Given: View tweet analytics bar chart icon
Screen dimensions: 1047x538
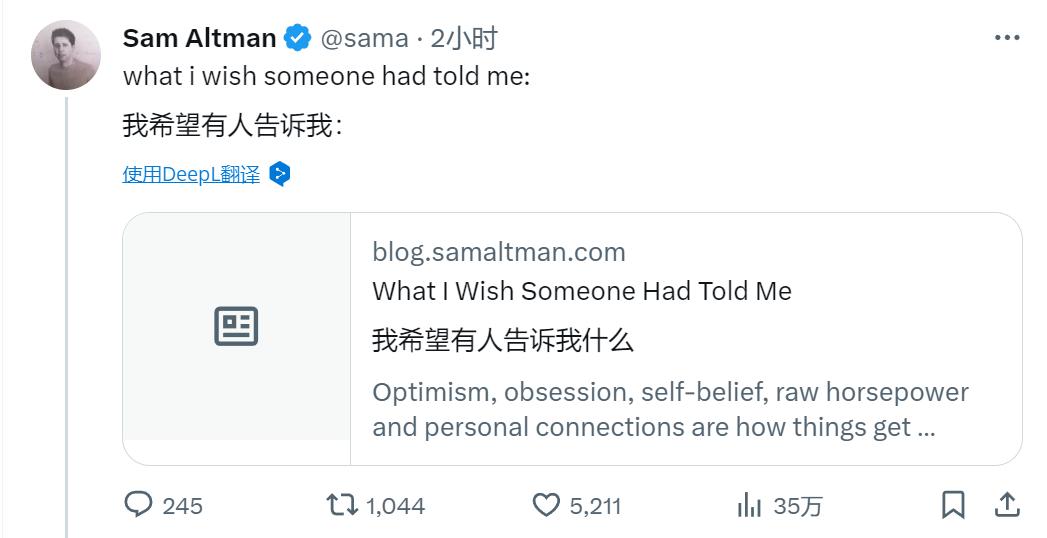Looking at the screenshot, I should coord(749,505).
